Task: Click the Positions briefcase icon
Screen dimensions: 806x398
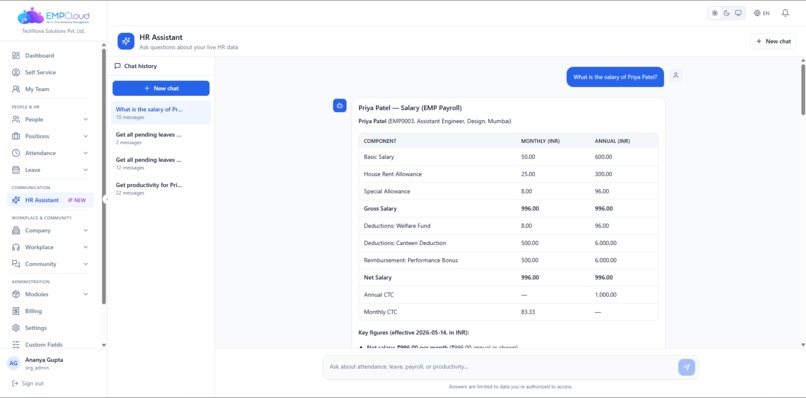Action: click(16, 136)
